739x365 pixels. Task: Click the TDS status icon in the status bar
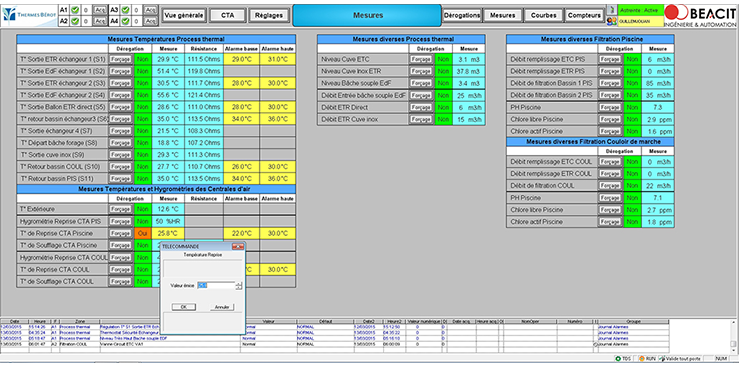click(618, 359)
